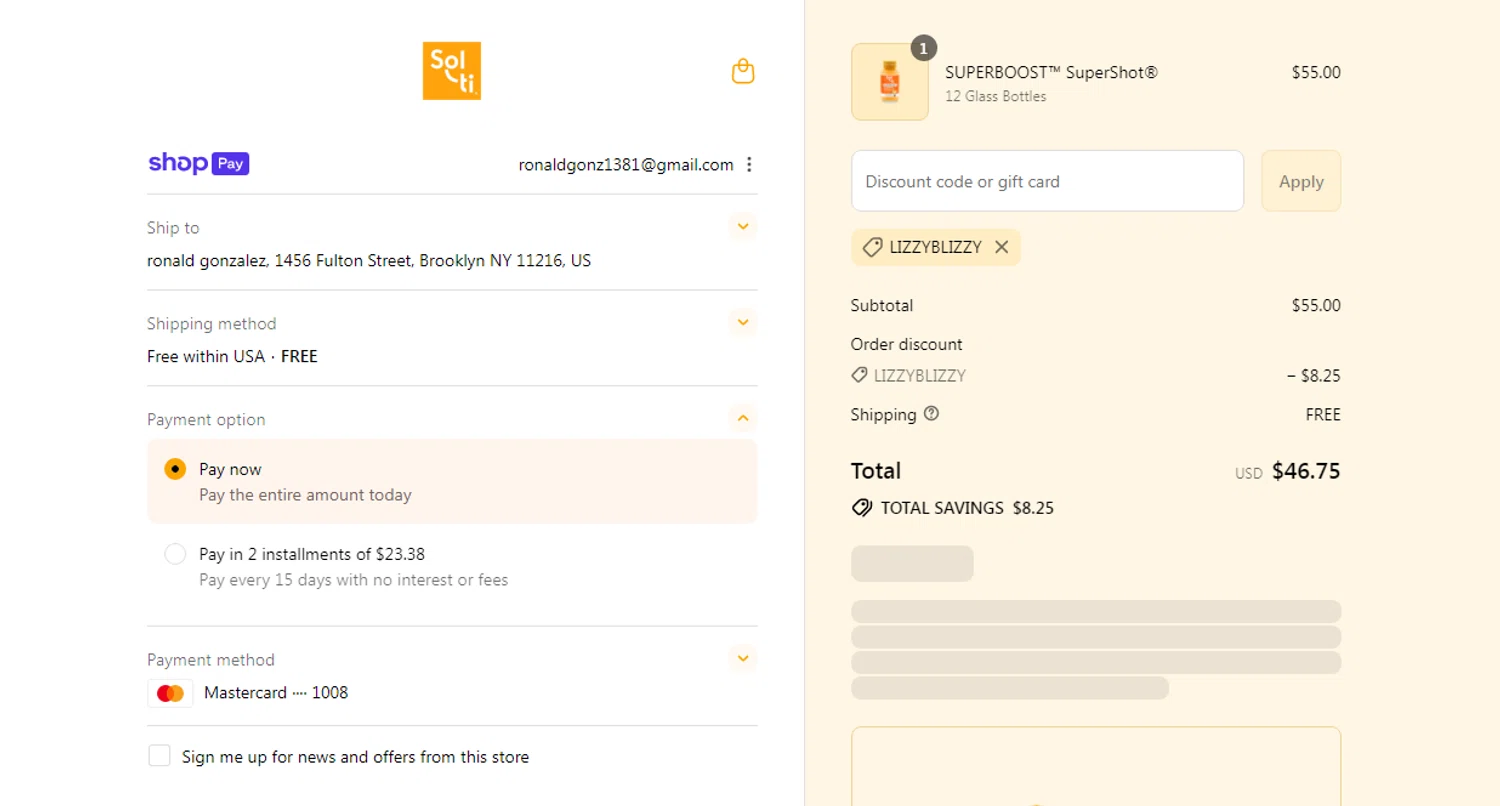
Task: Expand the Shipping method section
Action: tap(743, 323)
